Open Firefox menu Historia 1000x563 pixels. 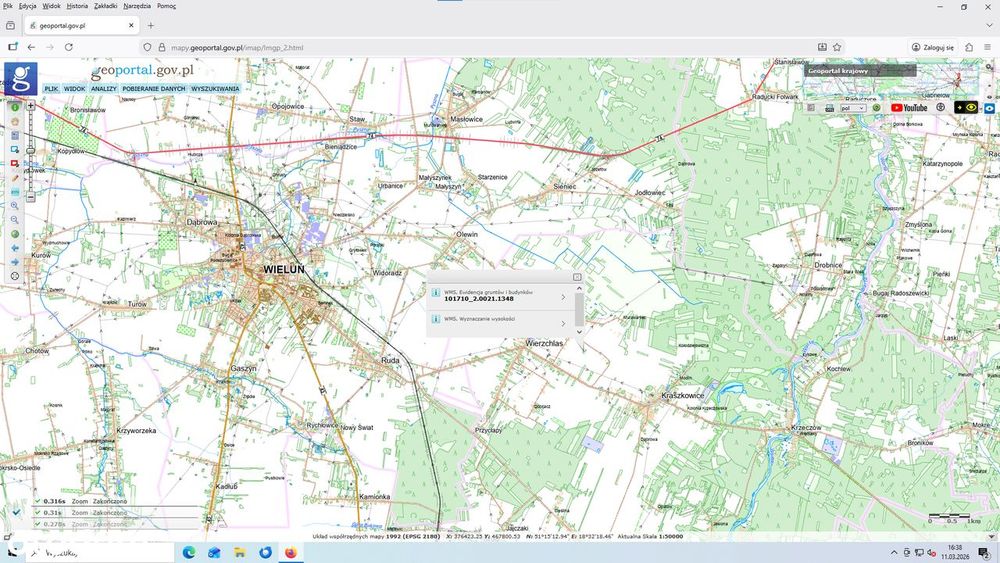pyautogui.click(x=77, y=6)
